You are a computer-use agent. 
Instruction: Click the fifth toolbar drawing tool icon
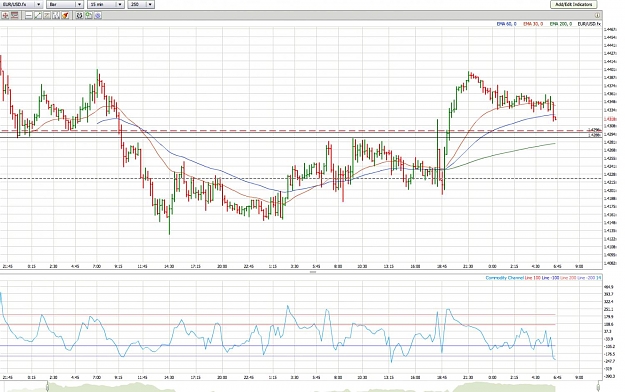47,16
